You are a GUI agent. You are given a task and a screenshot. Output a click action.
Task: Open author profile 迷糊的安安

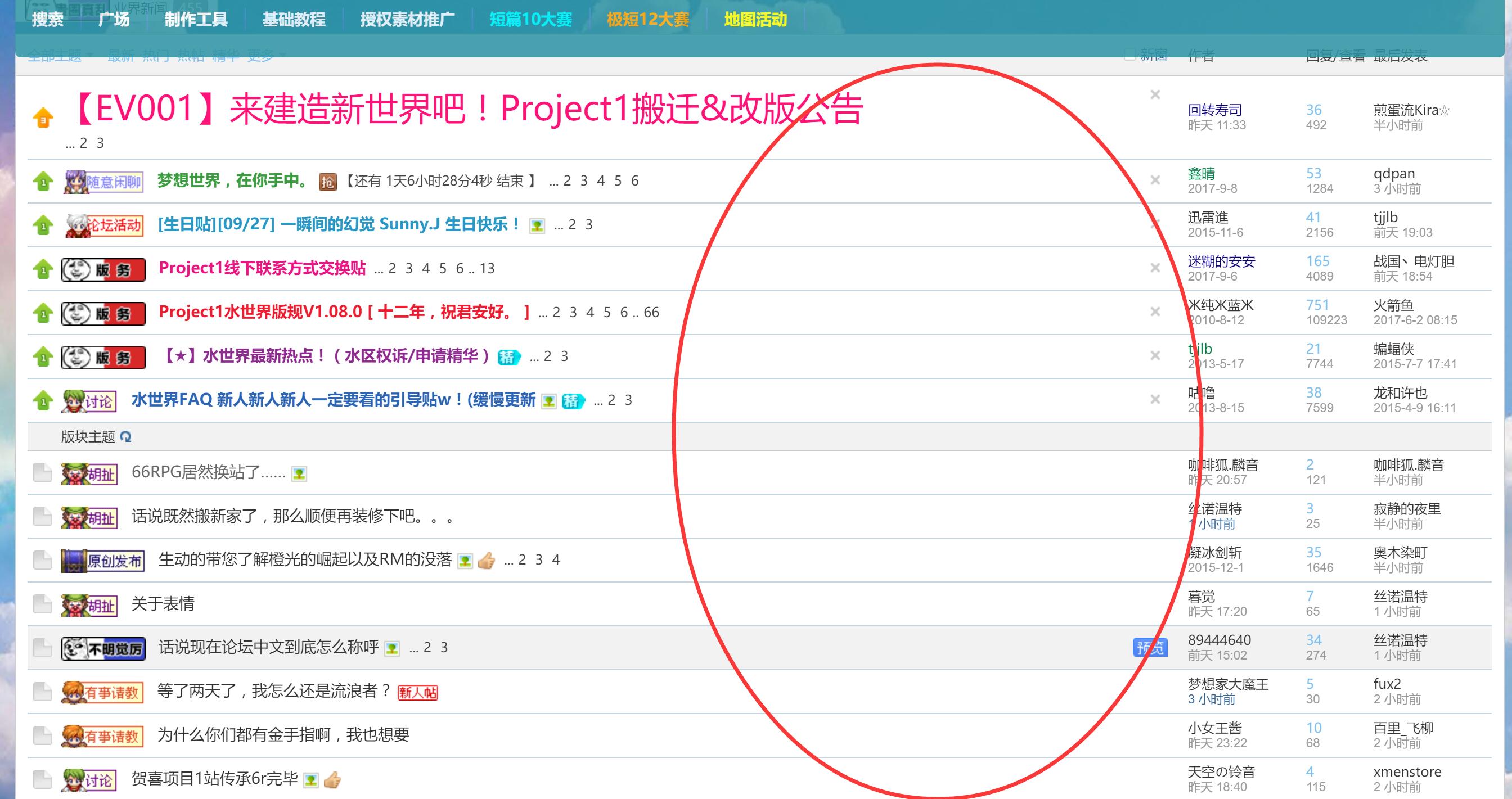click(x=1221, y=261)
